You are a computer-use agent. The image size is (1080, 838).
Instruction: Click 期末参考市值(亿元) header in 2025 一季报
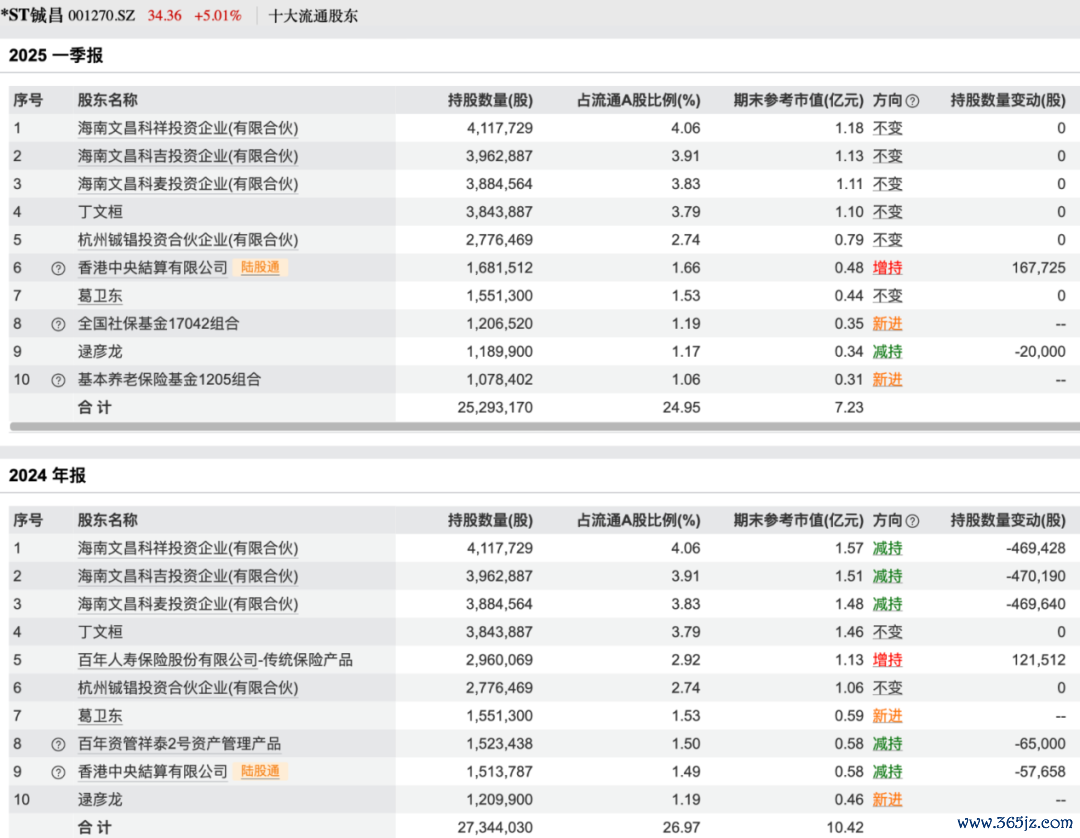click(x=797, y=100)
